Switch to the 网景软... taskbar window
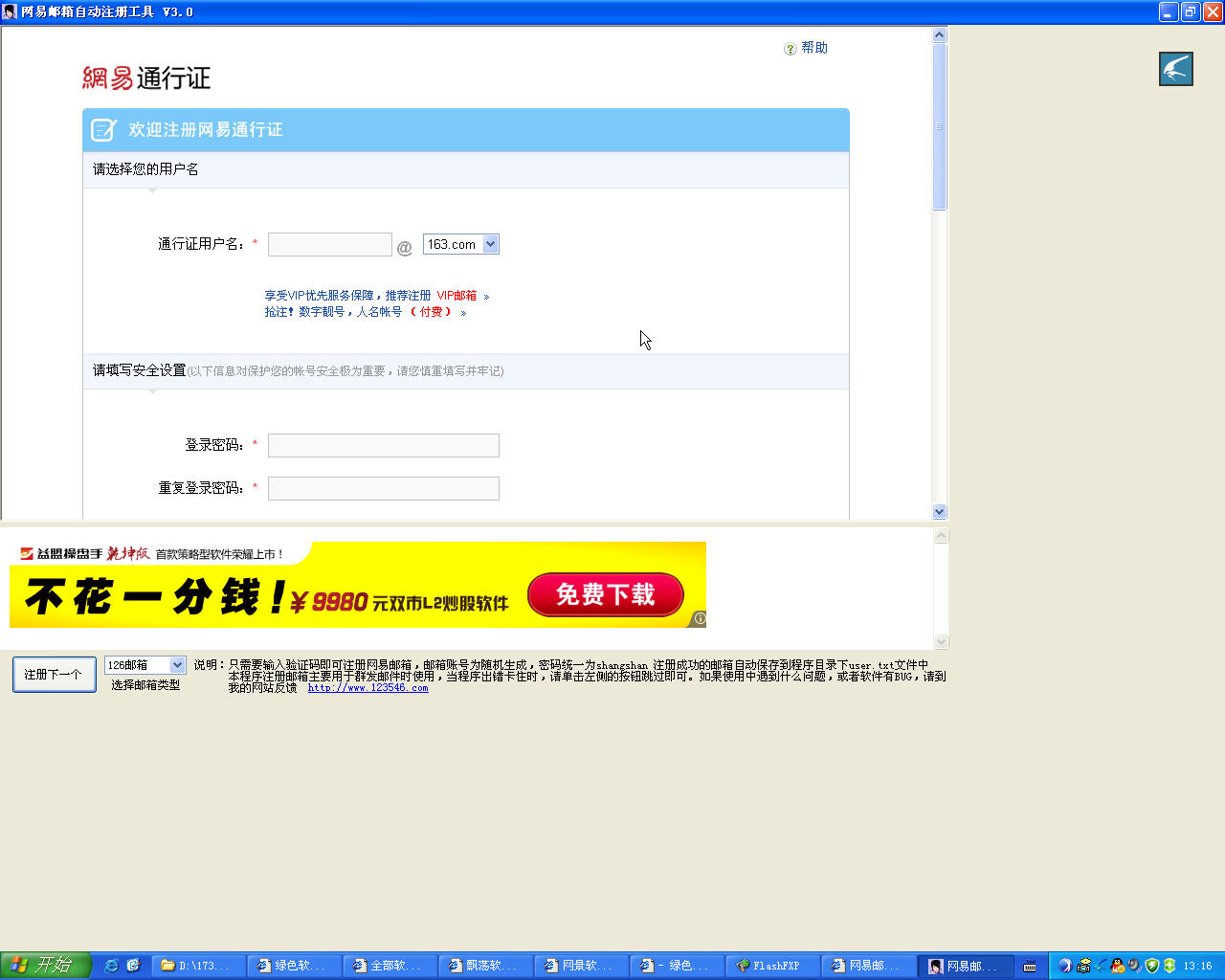 click(x=582, y=966)
